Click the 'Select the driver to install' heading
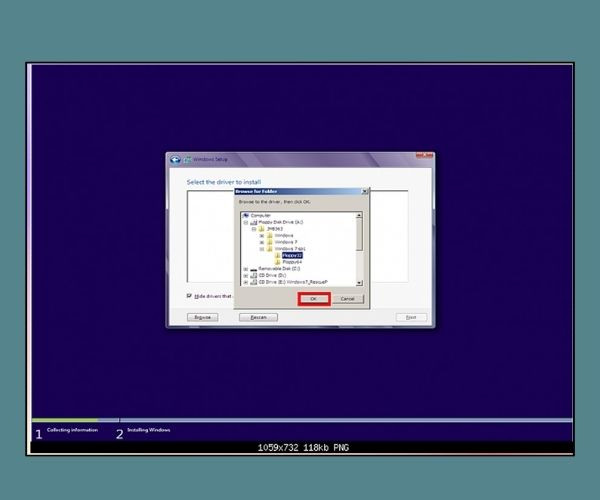Viewport: 600px width, 500px height. point(224,182)
